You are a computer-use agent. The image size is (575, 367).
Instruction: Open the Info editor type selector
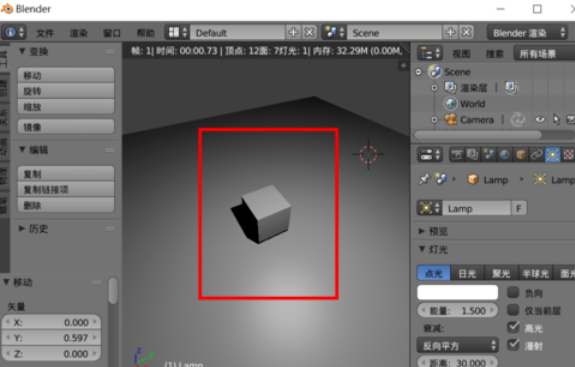click(x=14, y=33)
